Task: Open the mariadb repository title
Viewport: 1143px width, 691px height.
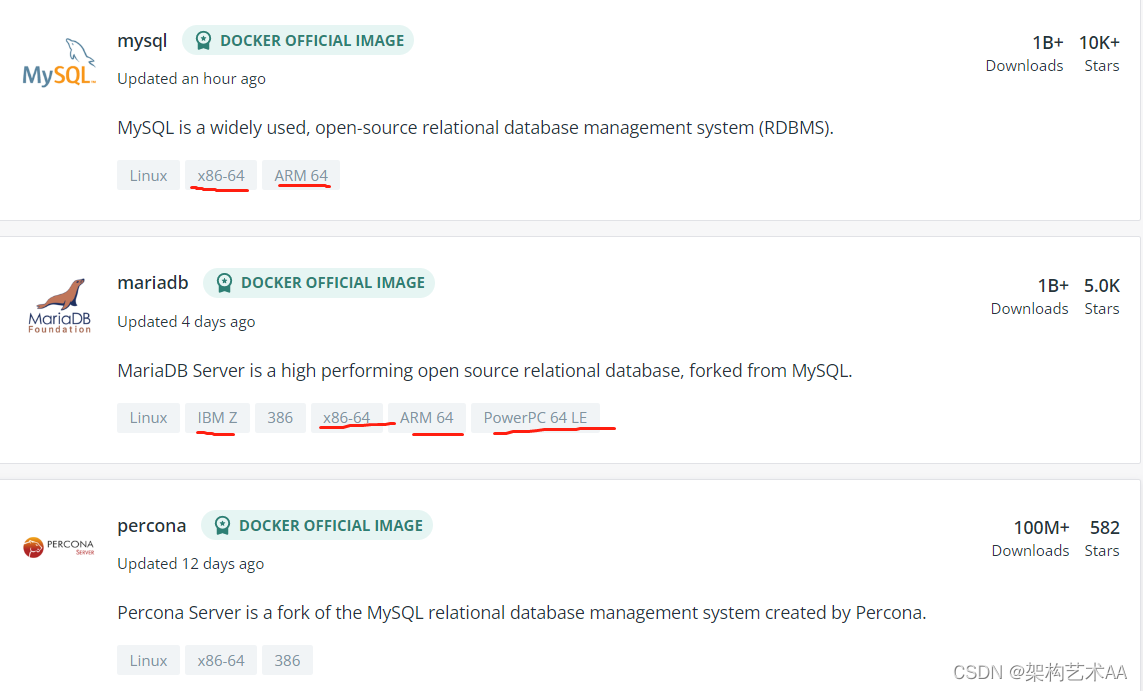Action: point(153,283)
